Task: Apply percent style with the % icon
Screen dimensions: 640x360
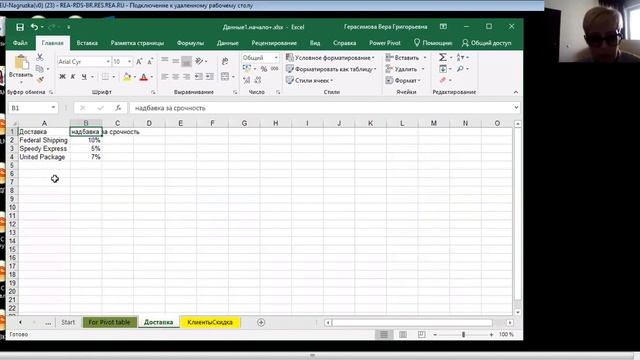Action: point(264,69)
